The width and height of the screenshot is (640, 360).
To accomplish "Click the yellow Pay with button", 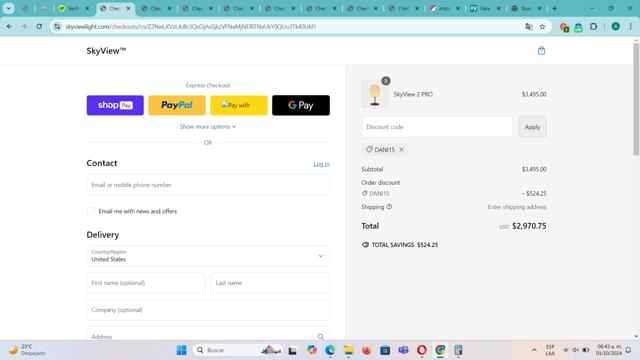I will pyautogui.click(x=239, y=105).
